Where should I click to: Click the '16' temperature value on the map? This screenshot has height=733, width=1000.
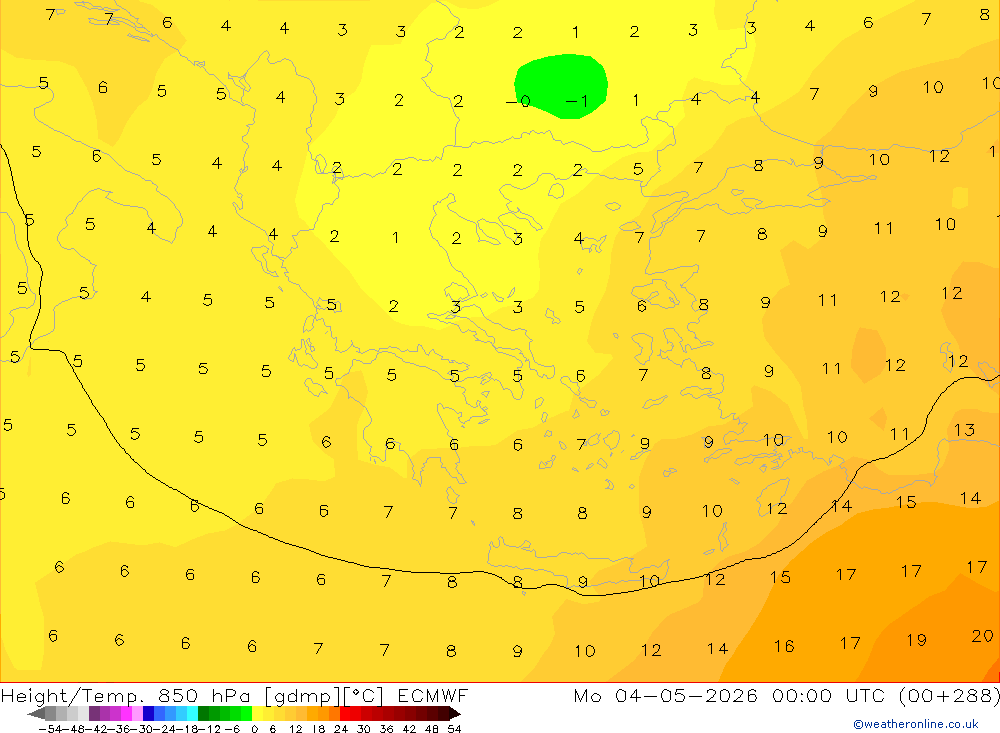coord(784,646)
